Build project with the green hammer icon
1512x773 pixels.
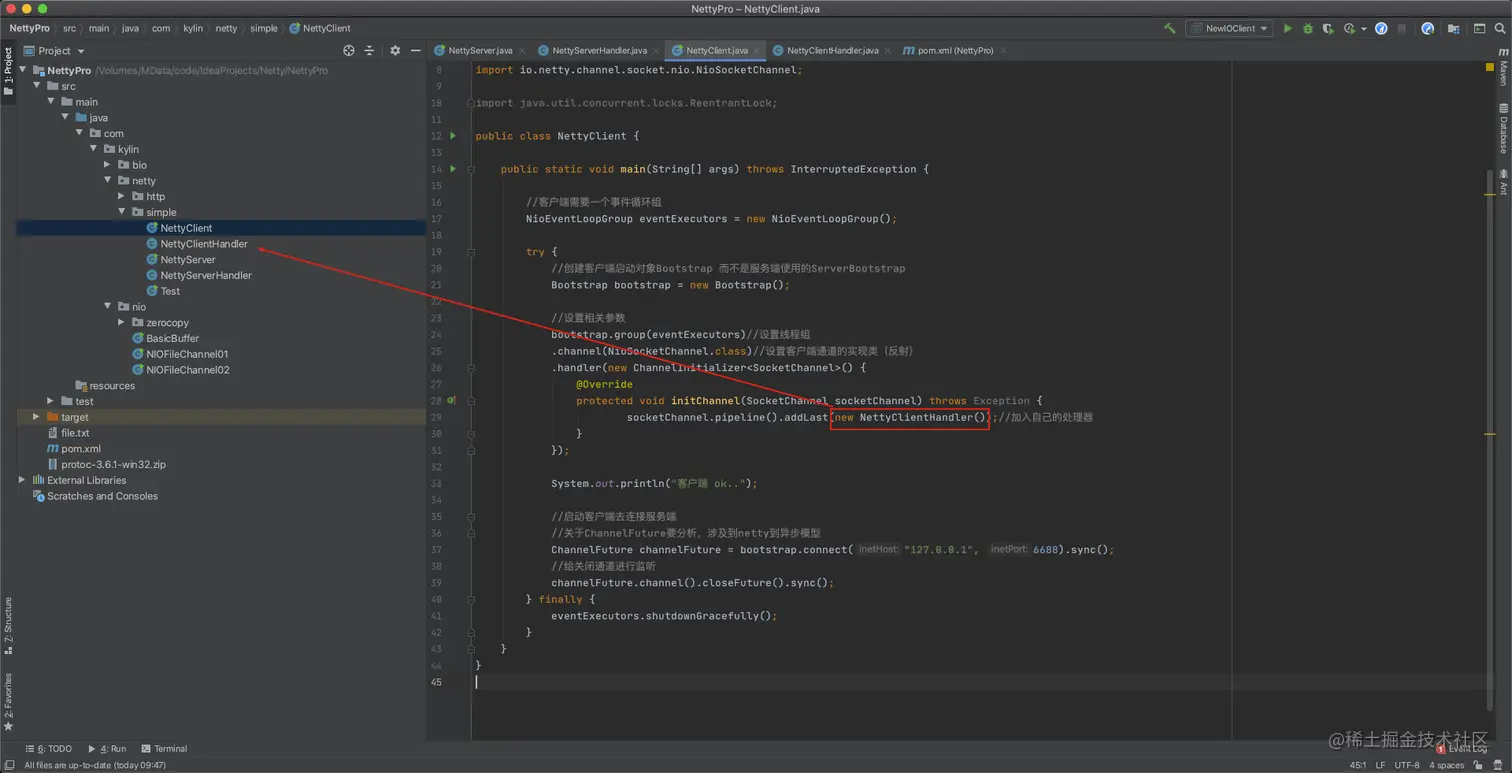click(1169, 28)
